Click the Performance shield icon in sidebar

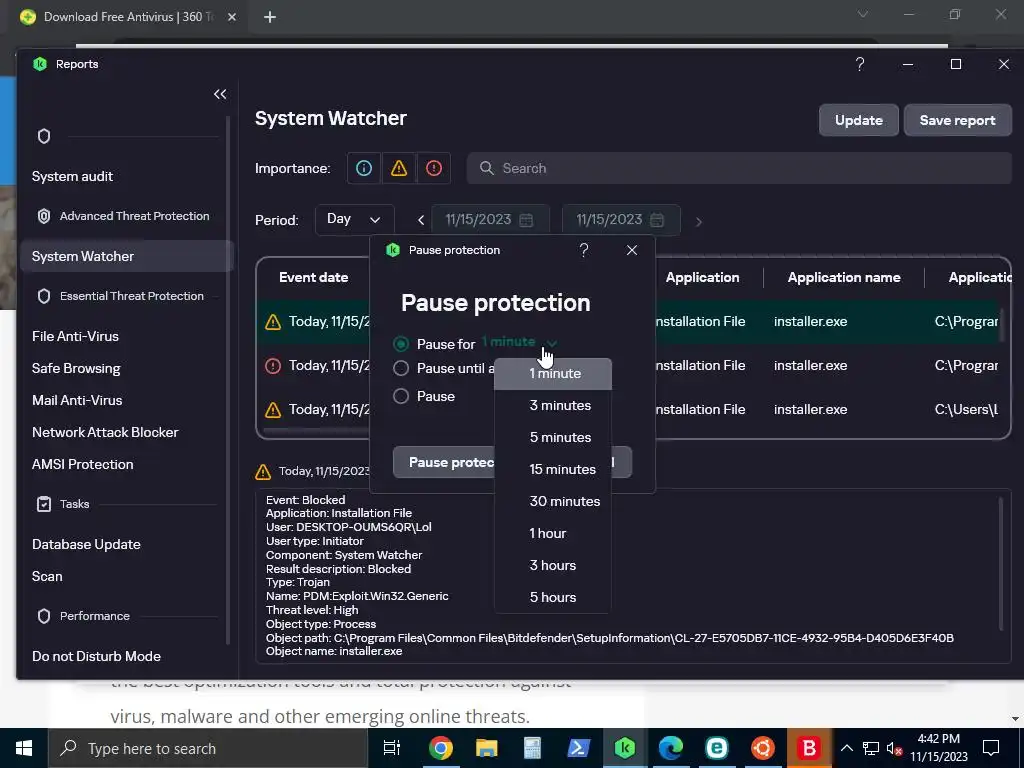(44, 616)
